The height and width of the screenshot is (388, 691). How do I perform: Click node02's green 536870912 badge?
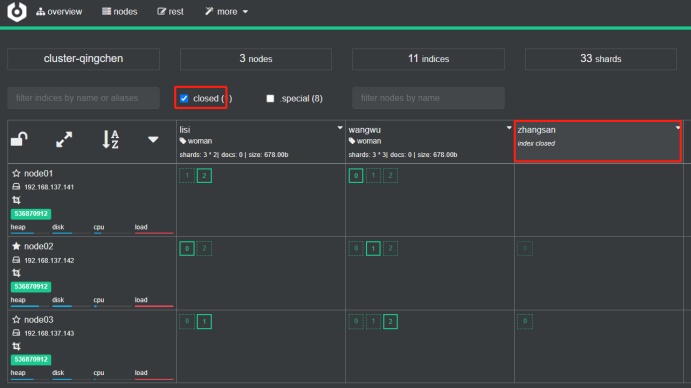[31, 287]
